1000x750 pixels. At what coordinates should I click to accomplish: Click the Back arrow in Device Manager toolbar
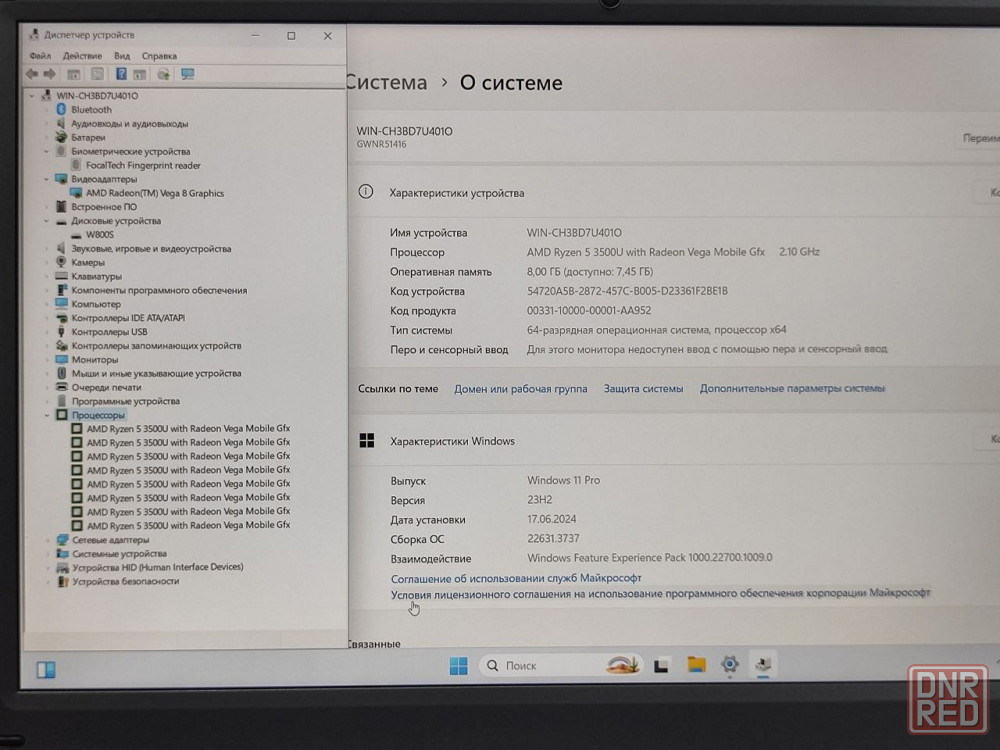[32, 75]
